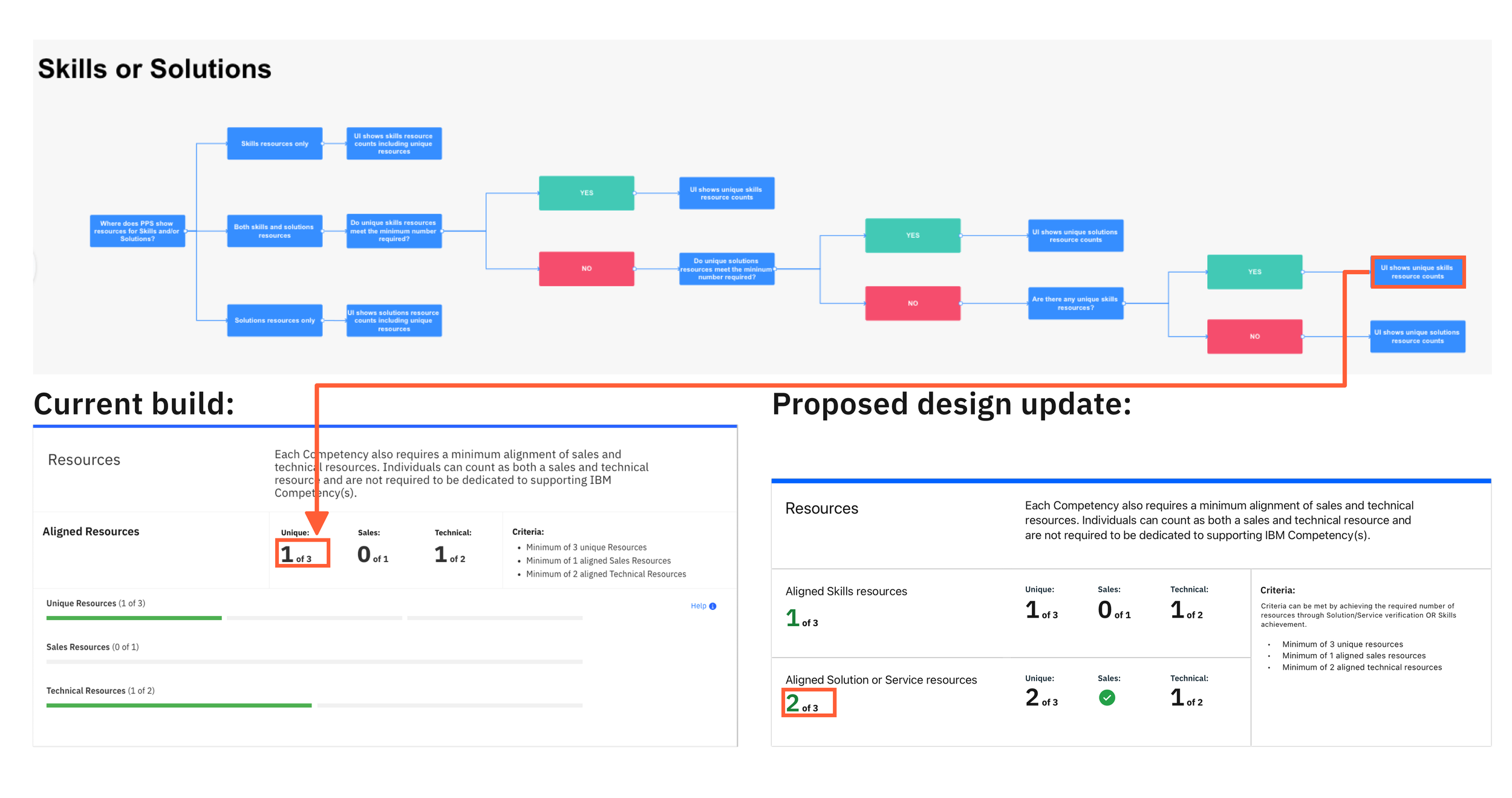Select the first red NO node

pos(586,269)
